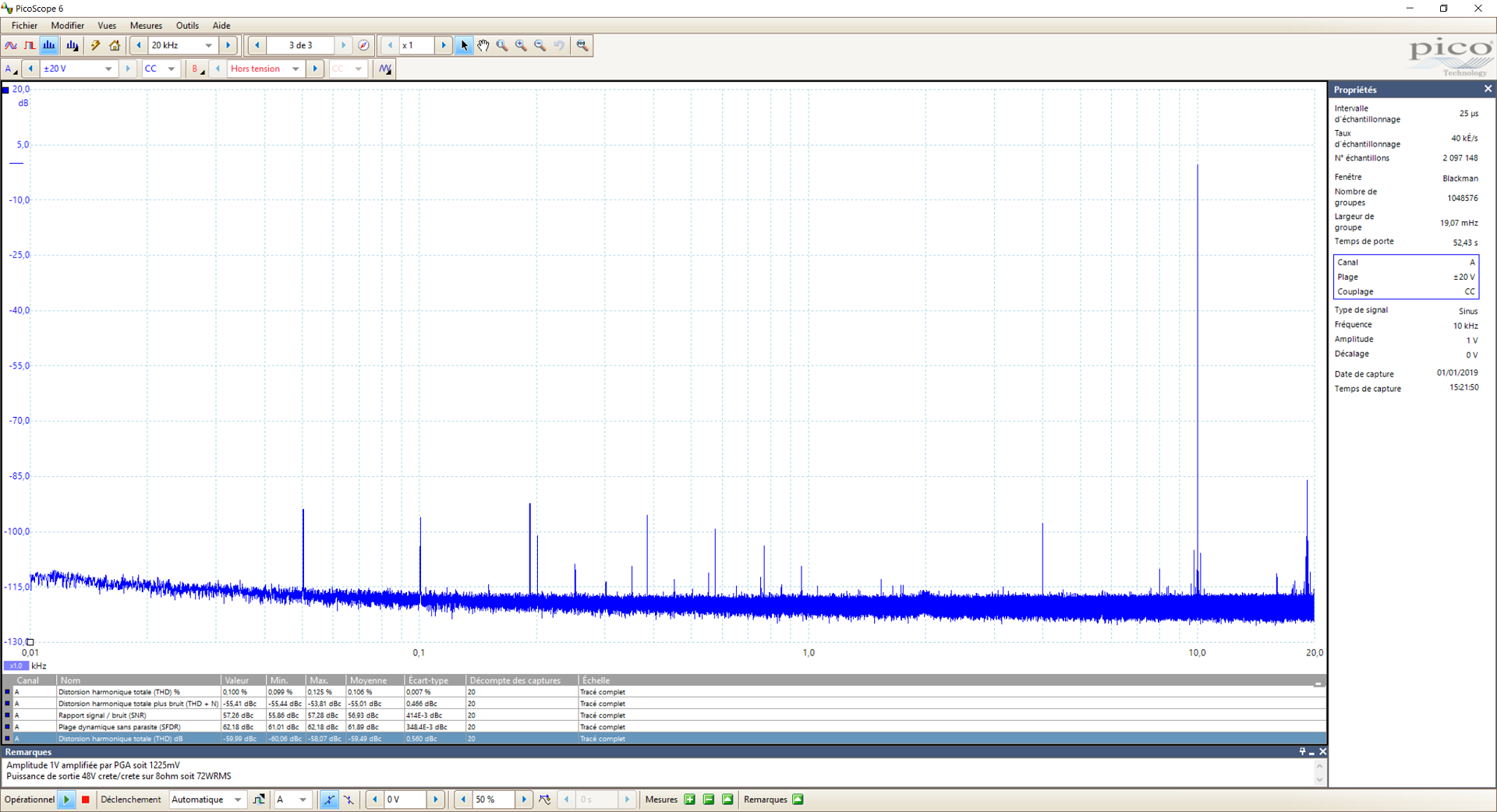Click the zoom out magnifier
Viewport: 1497px width, 812px height.
click(x=540, y=45)
